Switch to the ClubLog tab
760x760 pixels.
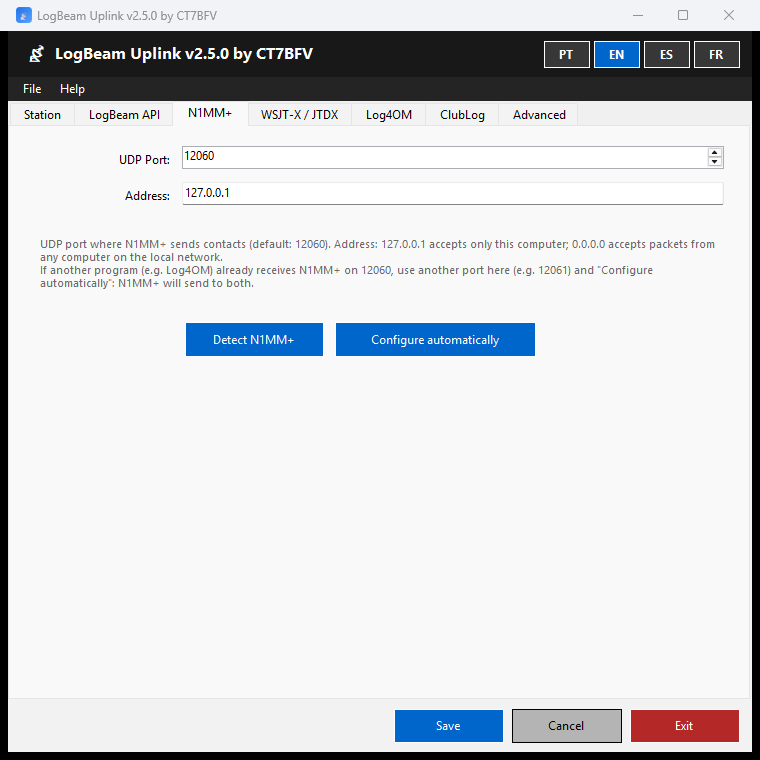(x=462, y=115)
